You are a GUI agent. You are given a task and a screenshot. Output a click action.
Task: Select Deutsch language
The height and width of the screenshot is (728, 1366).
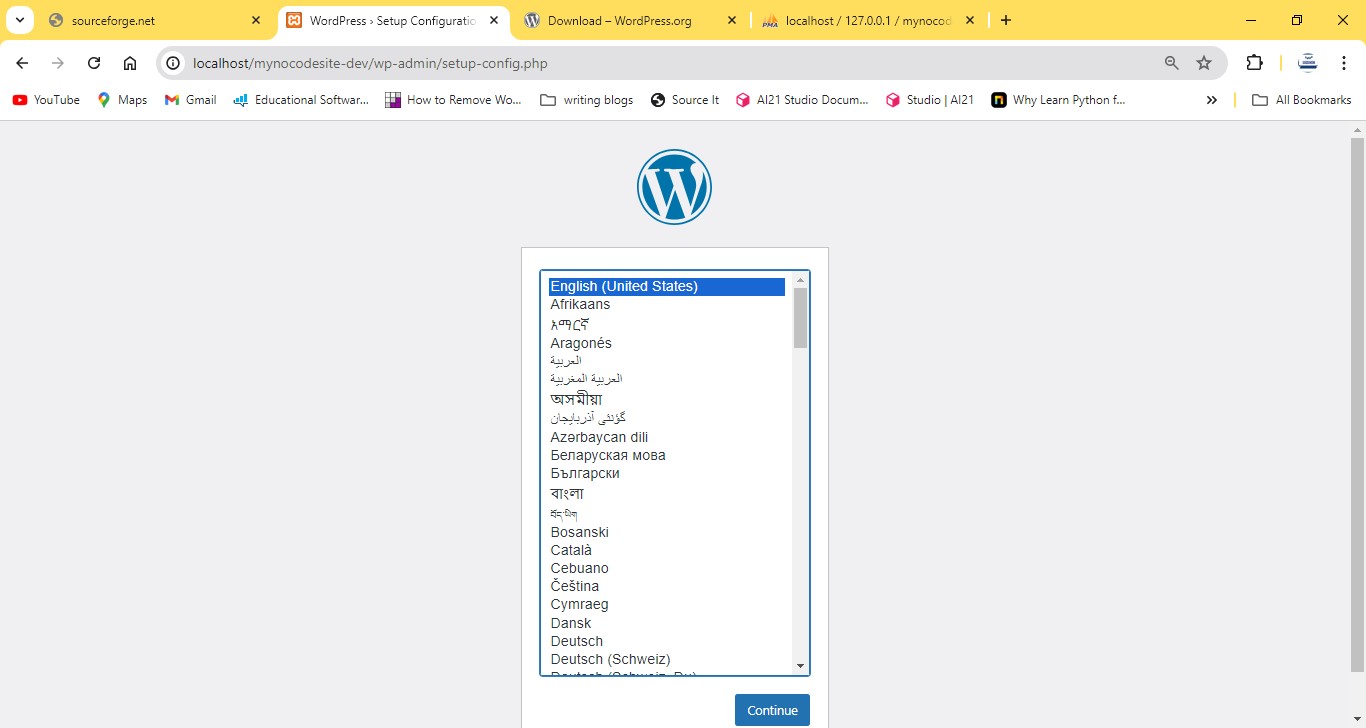667,641
